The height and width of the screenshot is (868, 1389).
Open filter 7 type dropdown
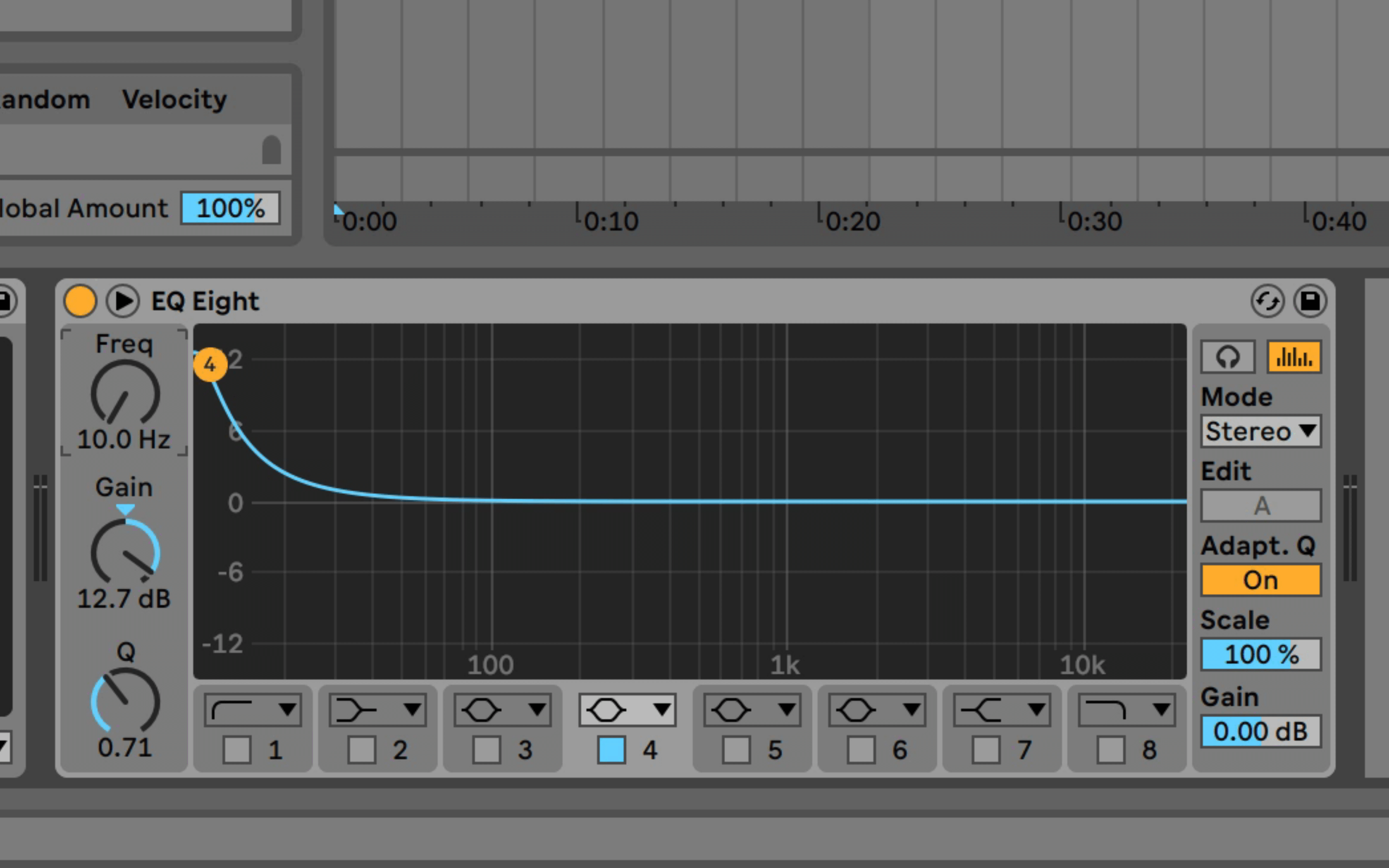pos(1002,710)
